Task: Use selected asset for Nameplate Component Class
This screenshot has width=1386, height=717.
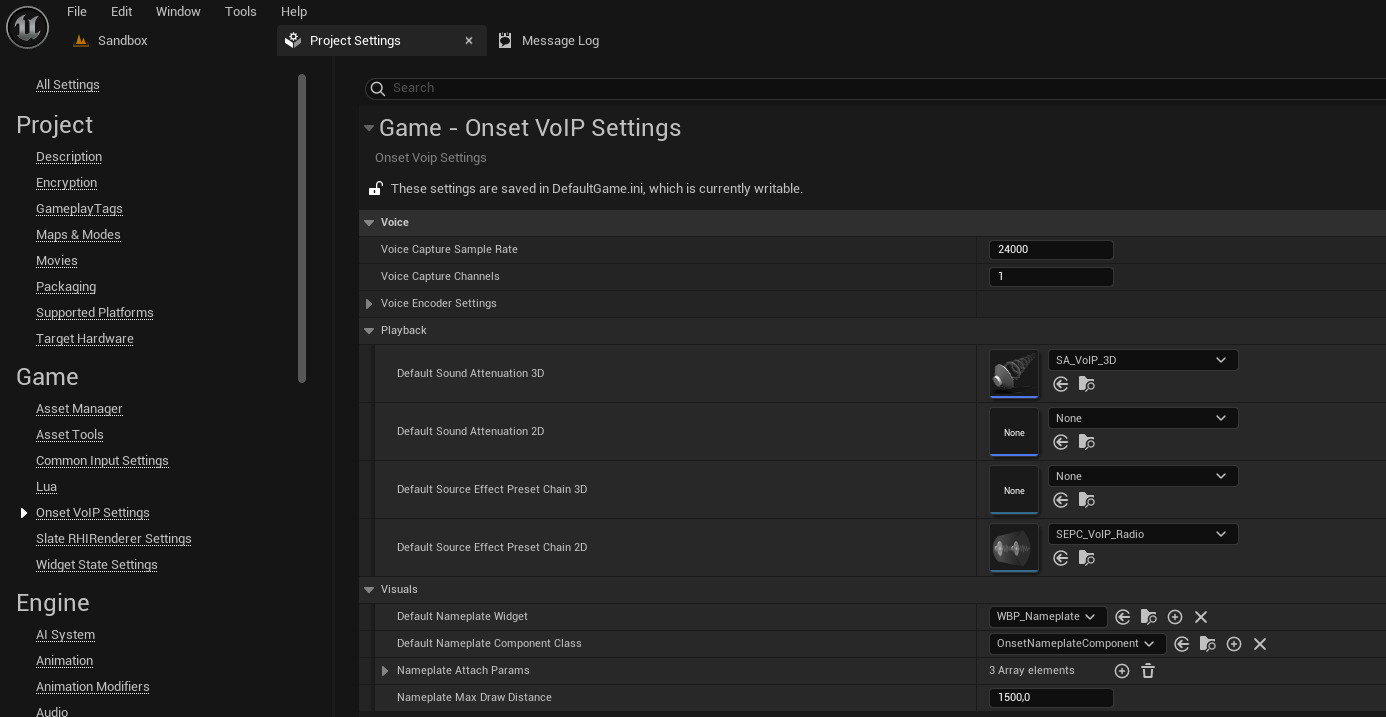Action: (1182, 644)
